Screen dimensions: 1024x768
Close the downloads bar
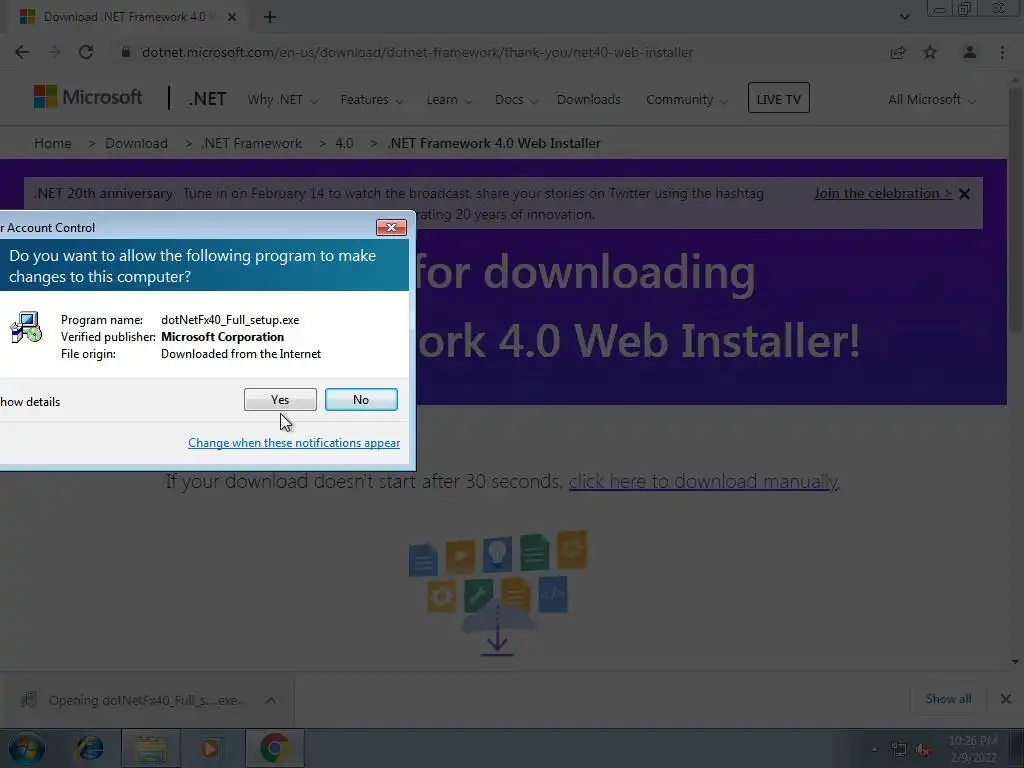[x=1006, y=699]
